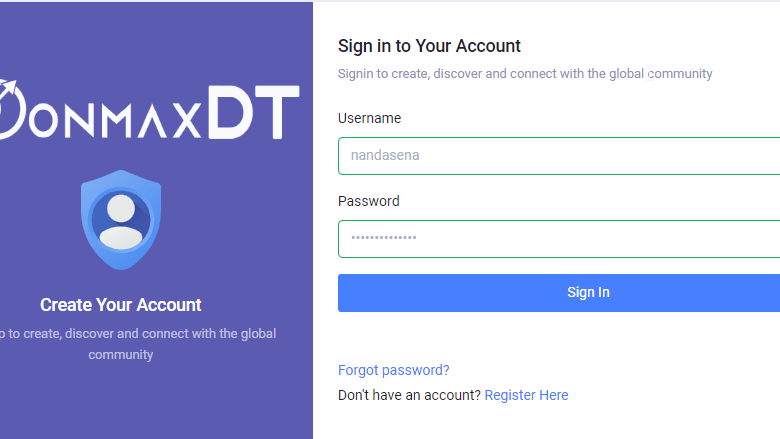Click the Password field label

(368, 201)
